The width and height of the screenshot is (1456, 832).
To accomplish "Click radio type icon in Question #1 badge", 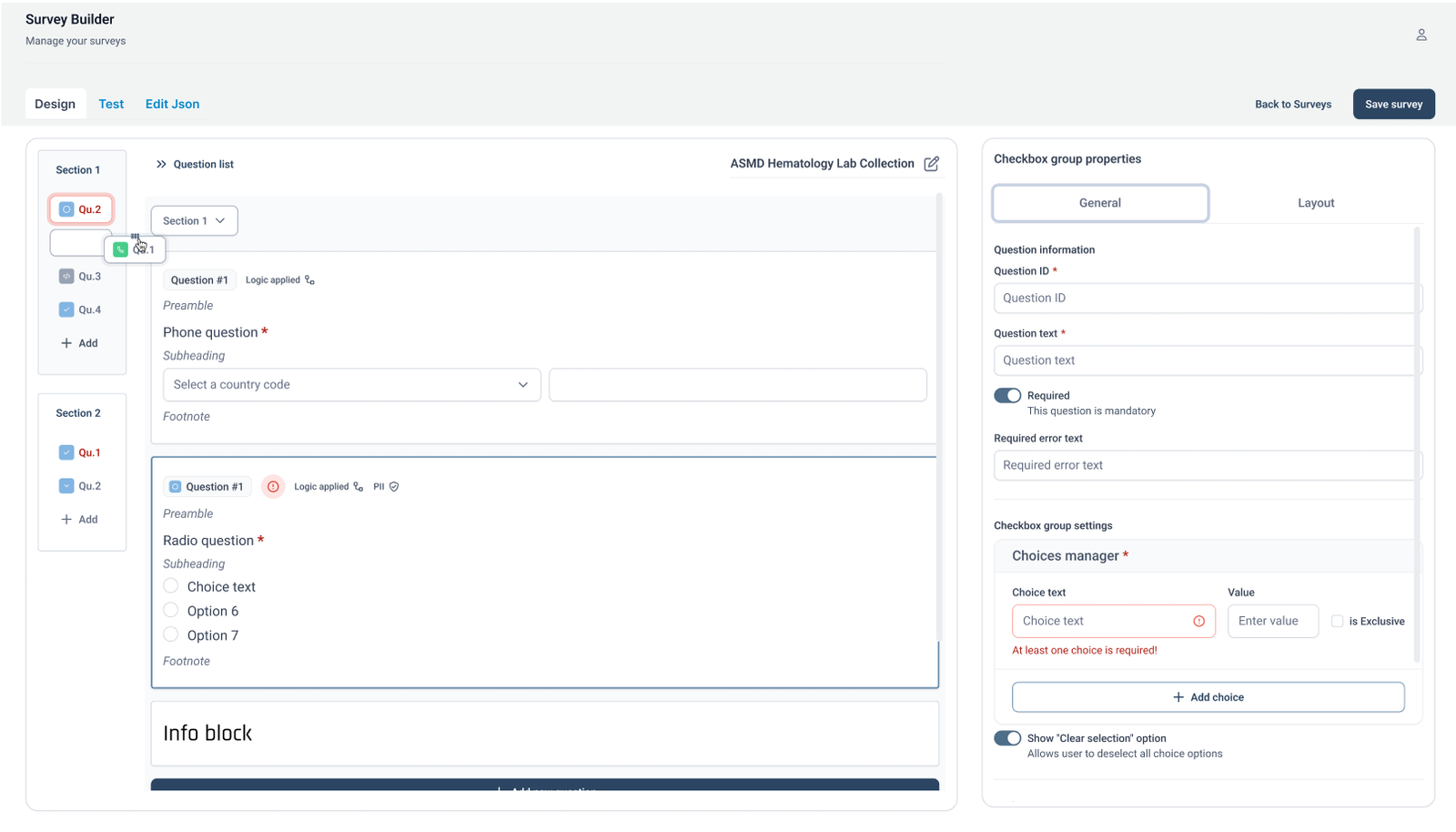I will pyautogui.click(x=176, y=487).
